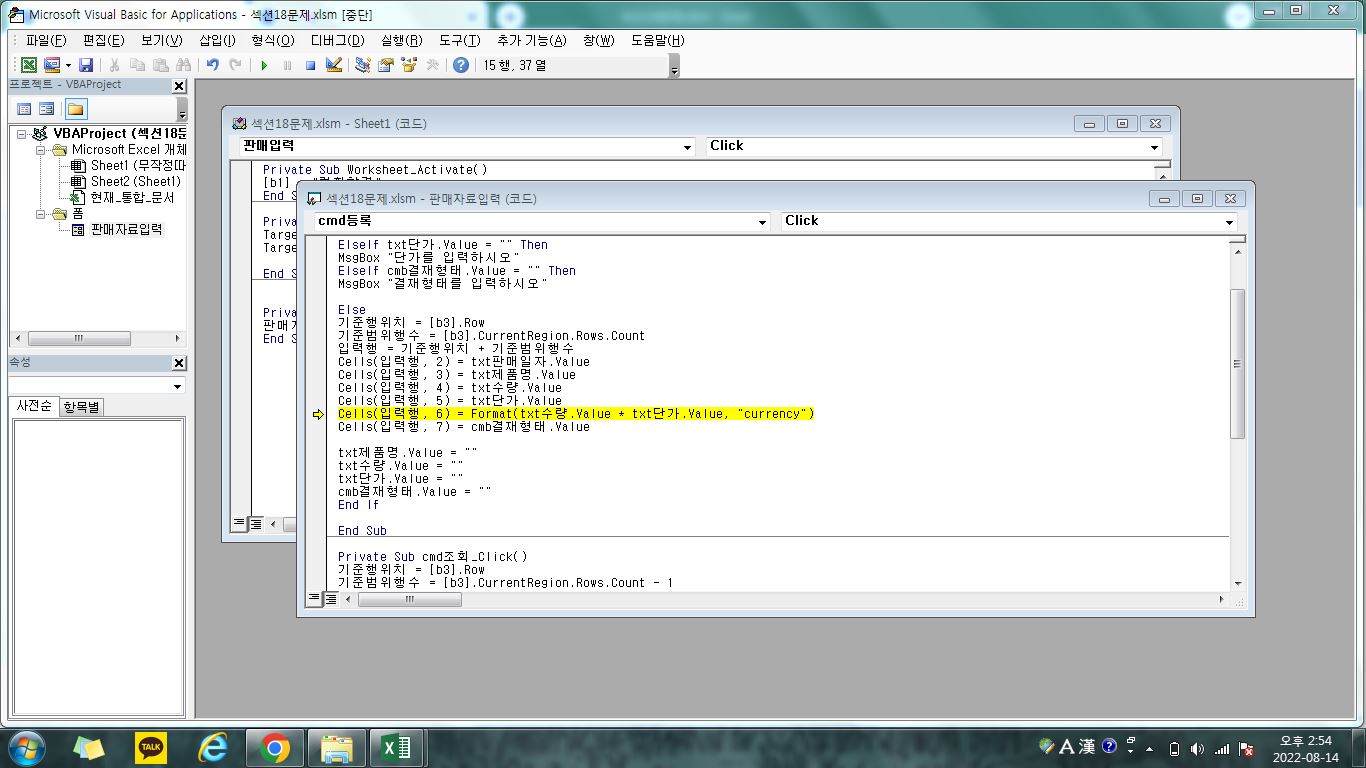1366x768 pixels.
Task: Open Excel from the Windows taskbar
Action: (x=396, y=748)
